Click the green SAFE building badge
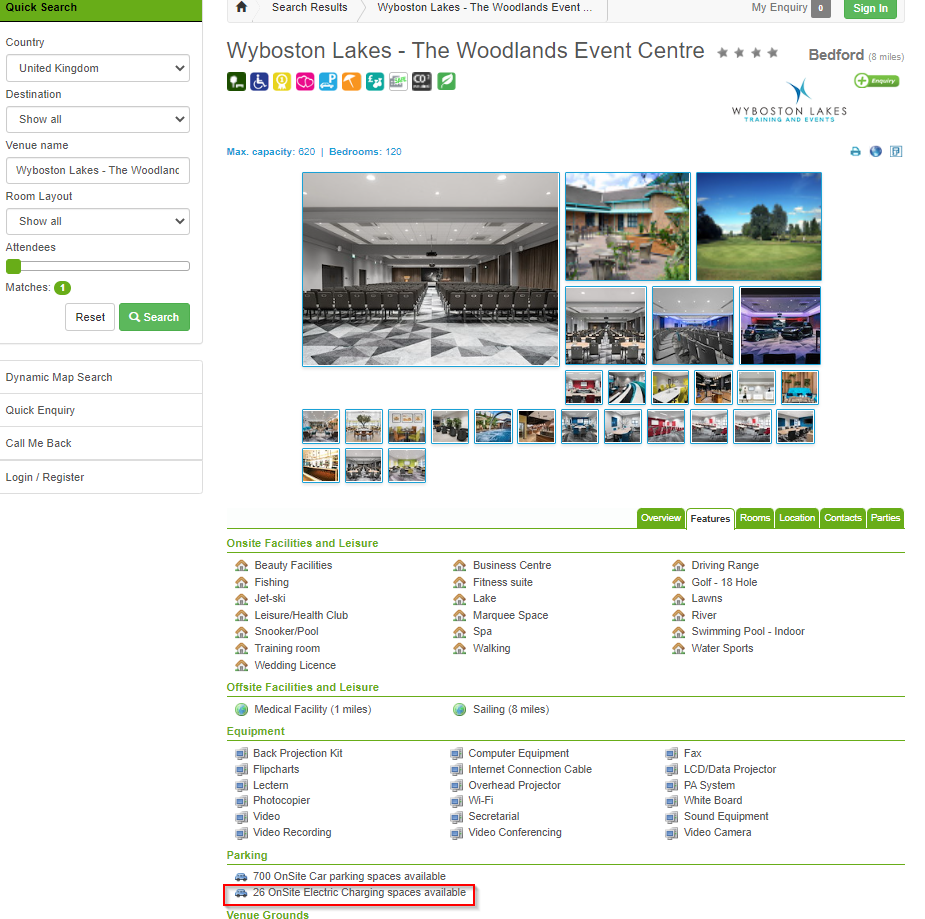 tap(398, 81)
